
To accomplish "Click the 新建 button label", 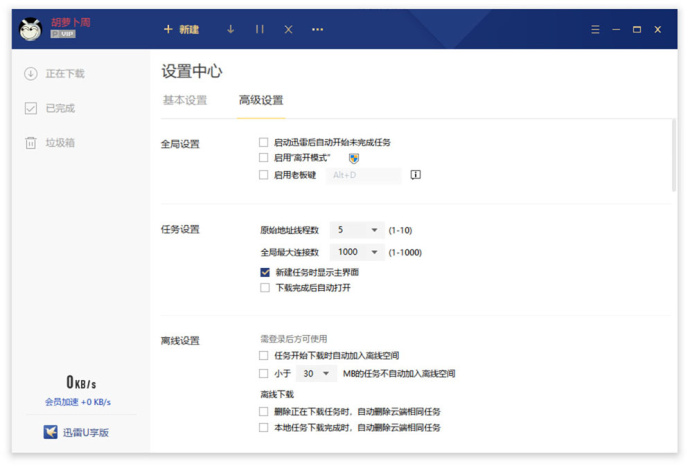I will [189, 29].
